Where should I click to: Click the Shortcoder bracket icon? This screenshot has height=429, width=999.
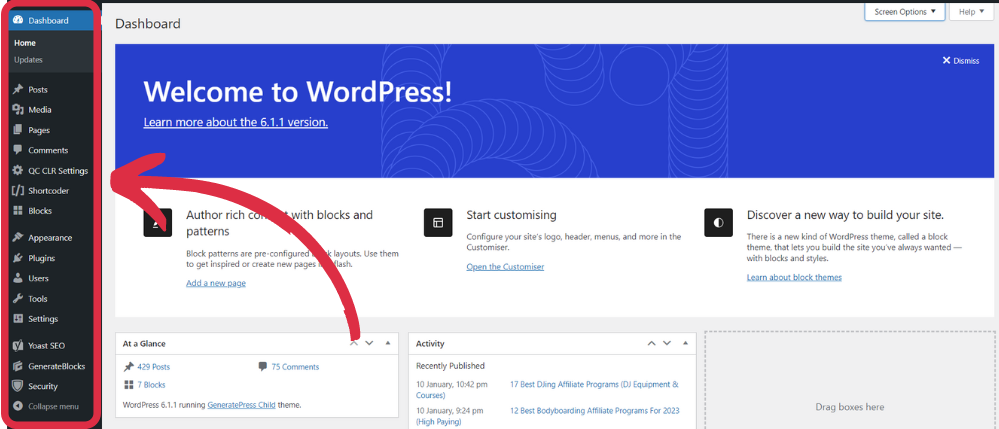[18, 191]
